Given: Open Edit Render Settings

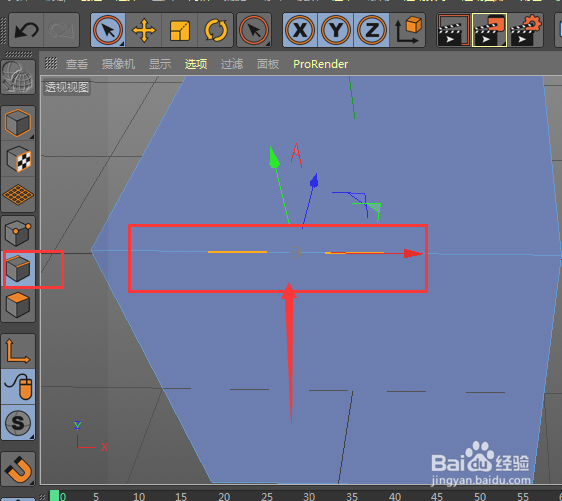Looking at the screenshot, I should pos(525,30).
